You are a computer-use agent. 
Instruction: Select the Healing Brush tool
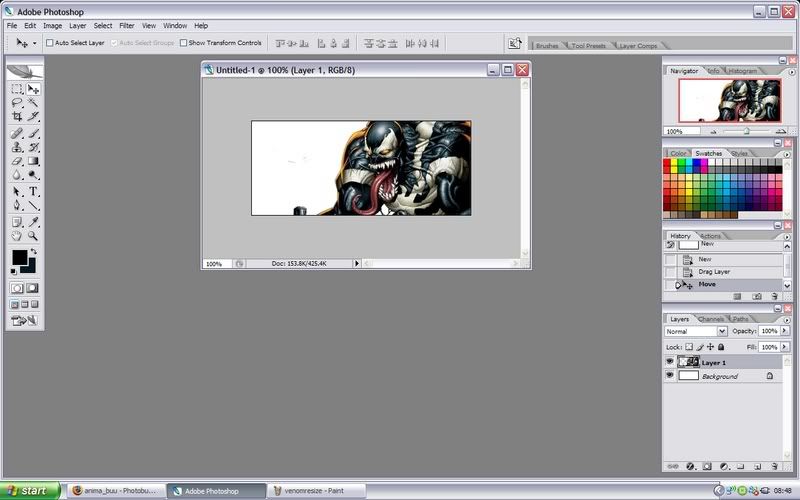17,134
